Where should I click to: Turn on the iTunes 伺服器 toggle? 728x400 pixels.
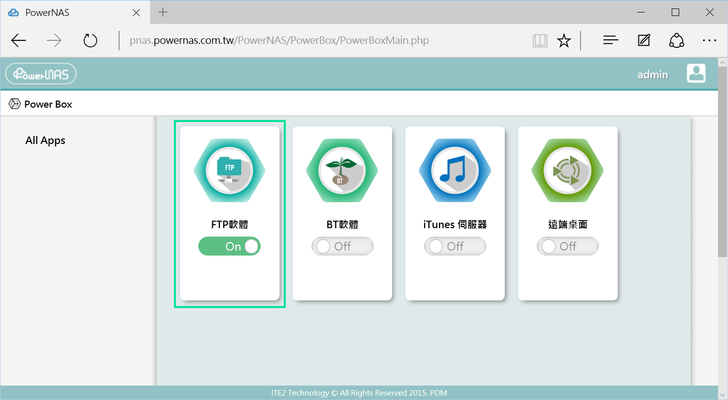pyautogui.click(x=455, y=246)
